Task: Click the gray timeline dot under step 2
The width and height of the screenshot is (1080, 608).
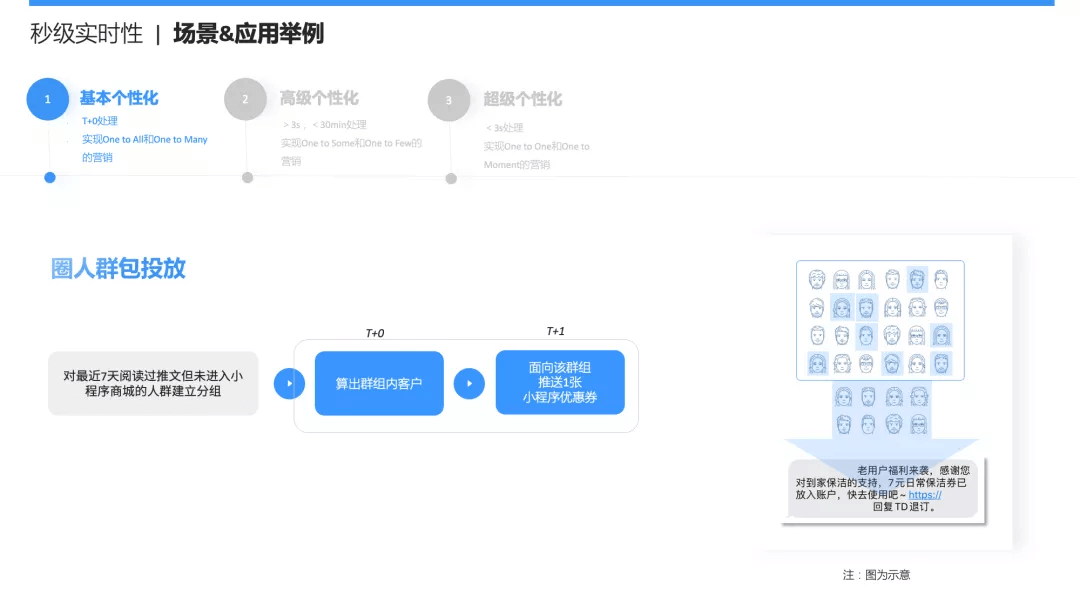Action: (248, 178)
